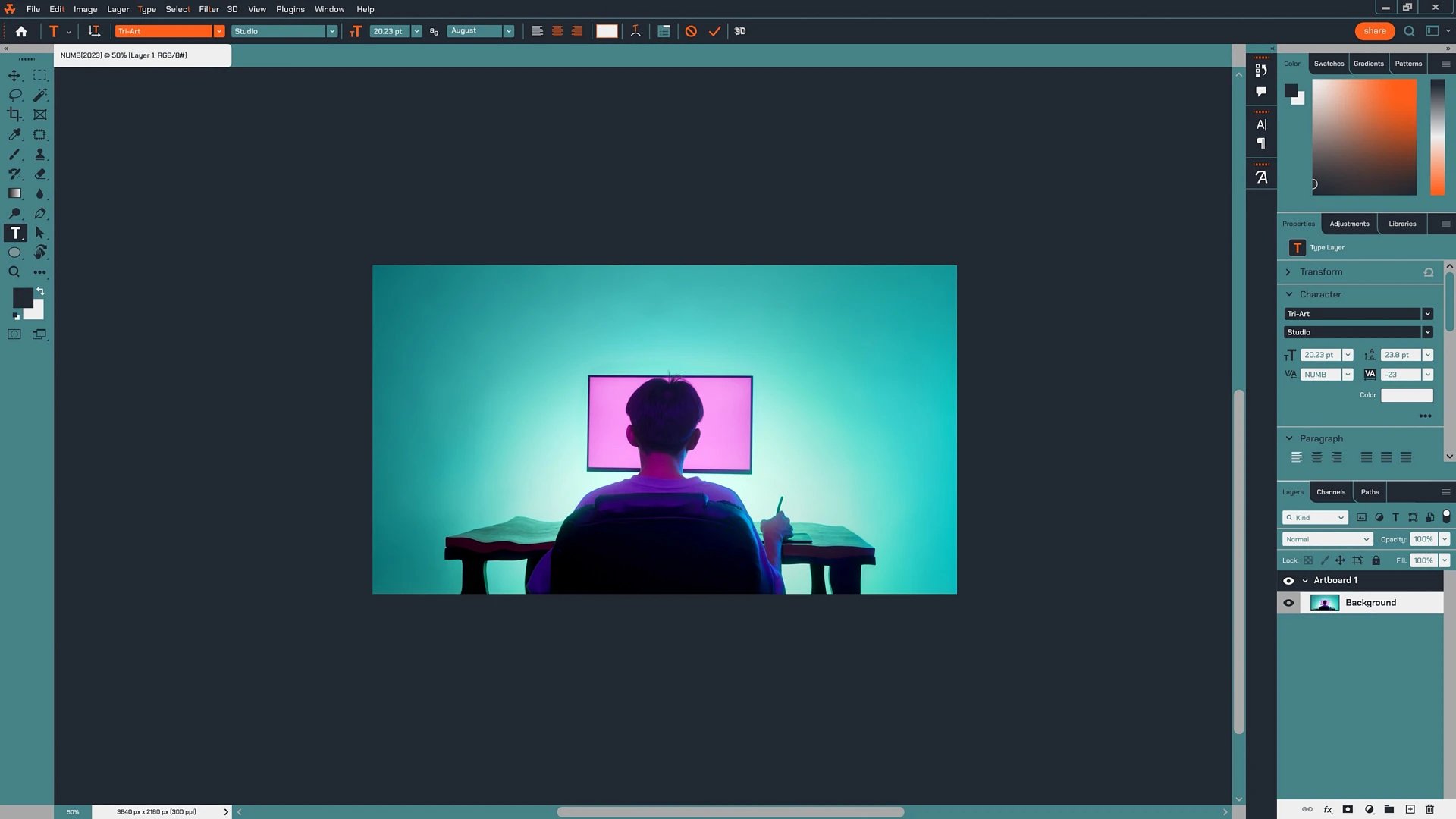Click the Share button

[1374, 31]
